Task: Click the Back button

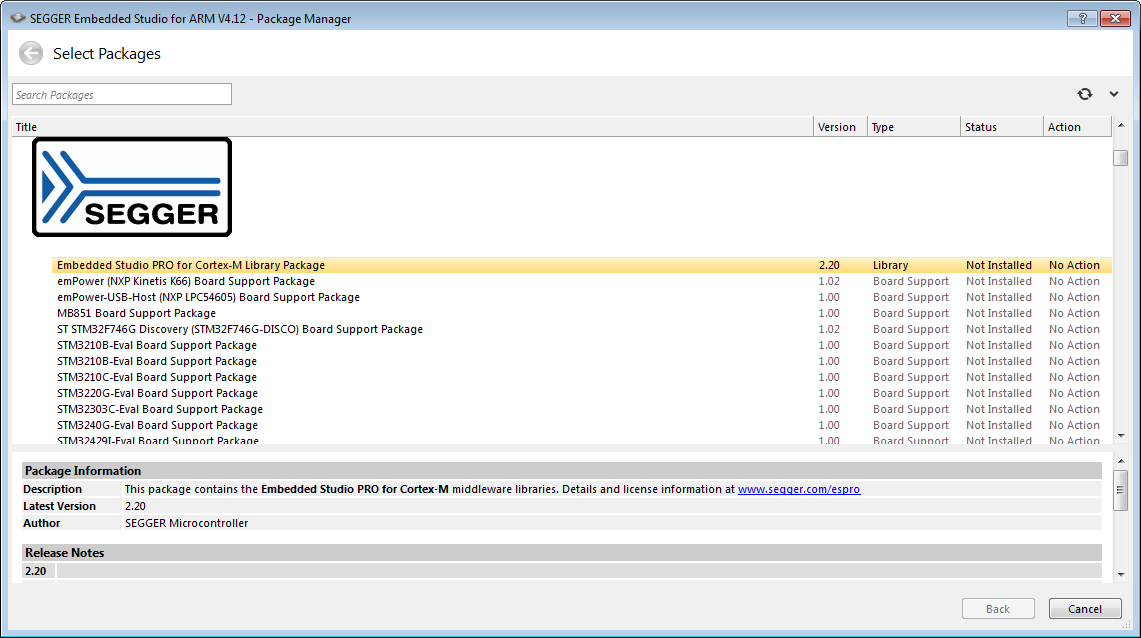Action: (998, 609)
